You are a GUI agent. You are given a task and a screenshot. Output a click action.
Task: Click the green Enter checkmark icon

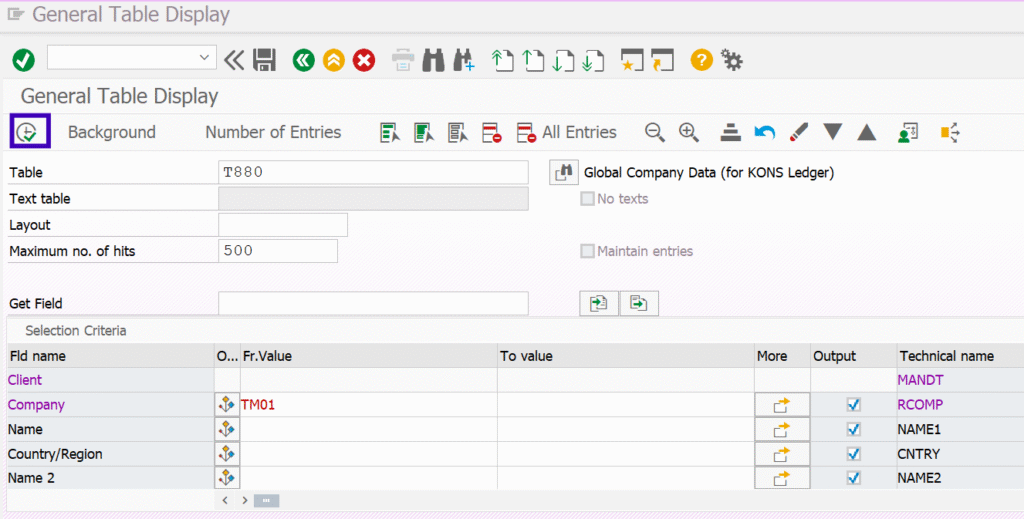click(x=24, y=60)
